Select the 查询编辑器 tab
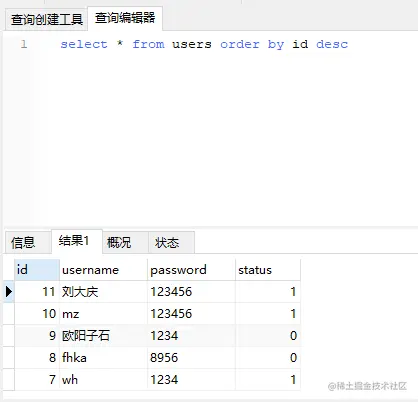Image resolution: width=418 pixels, height=402 pixels. 125,18
